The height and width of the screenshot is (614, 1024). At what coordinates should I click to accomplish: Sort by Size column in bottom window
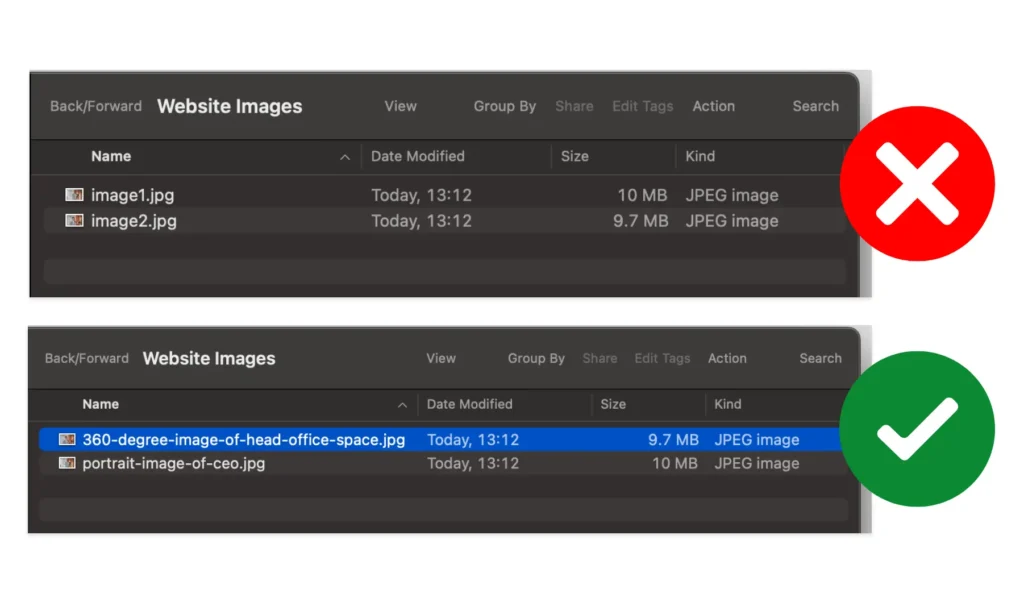pos(613,404)
